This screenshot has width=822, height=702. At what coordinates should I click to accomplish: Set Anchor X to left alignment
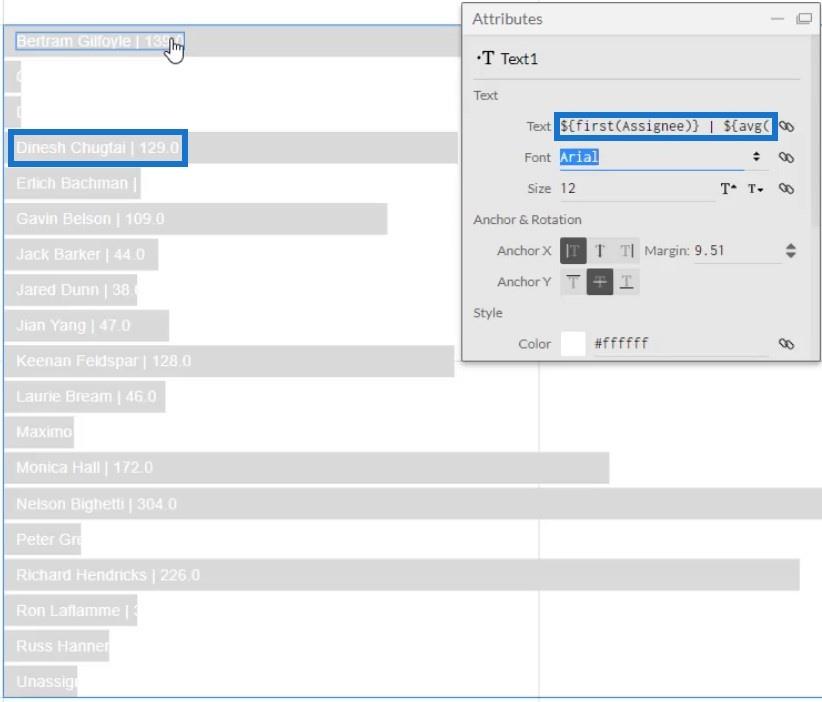point(573,251)
